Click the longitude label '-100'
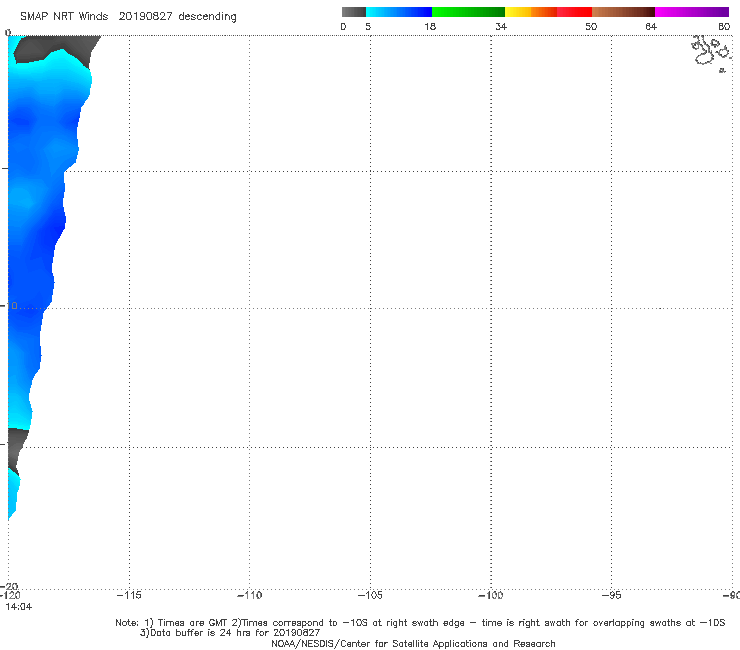Viewport: 740px width, 650px height. click(x=491, y=595)
